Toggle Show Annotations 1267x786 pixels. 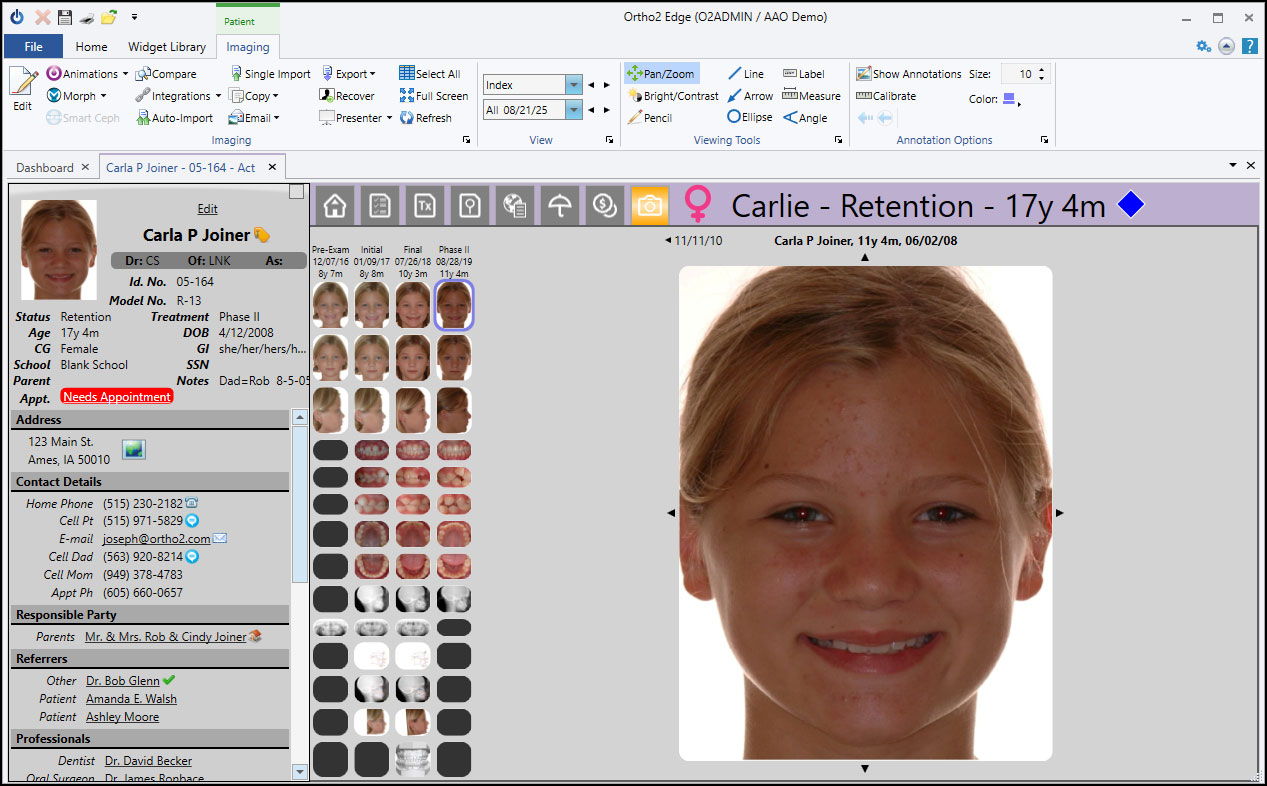point(909,74)
